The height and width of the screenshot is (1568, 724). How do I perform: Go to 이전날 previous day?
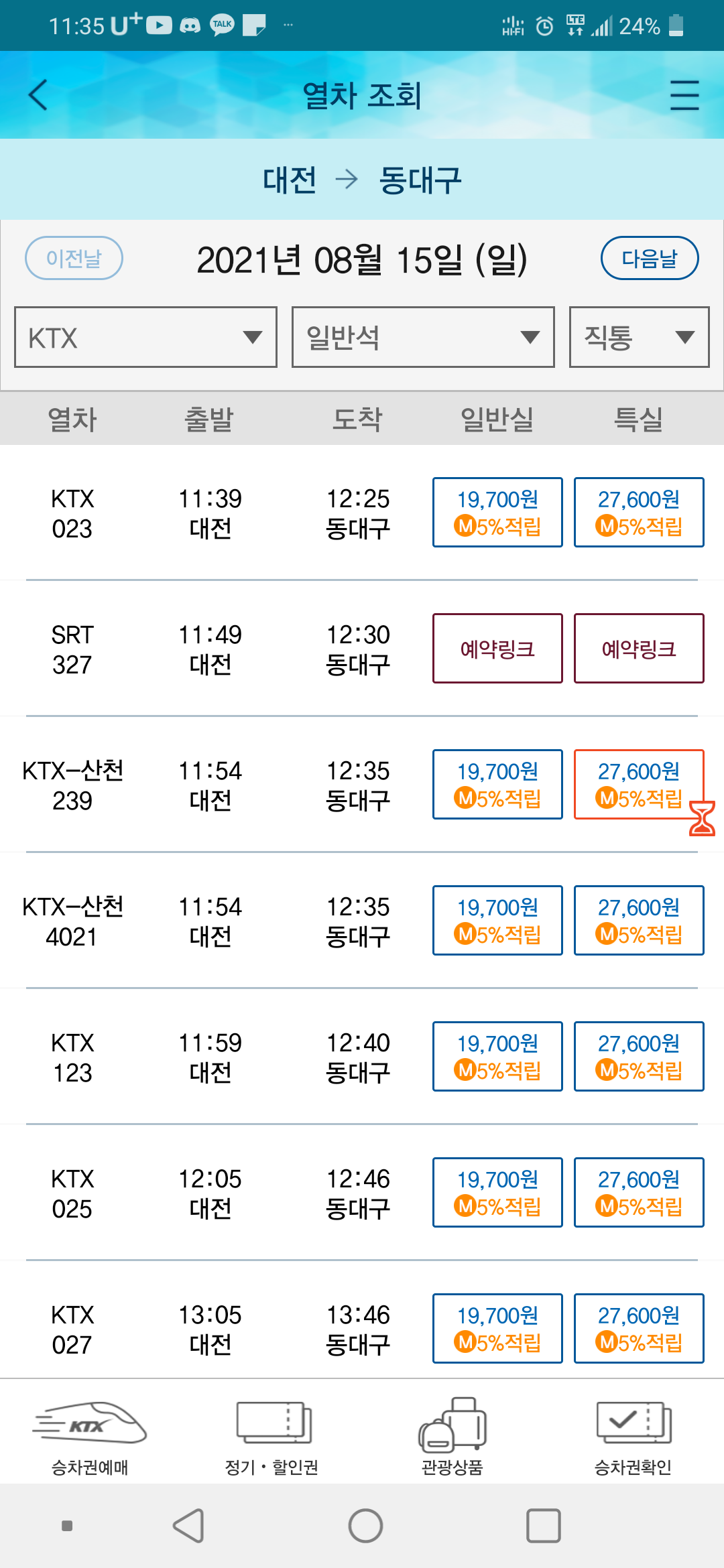coord(74,258)
